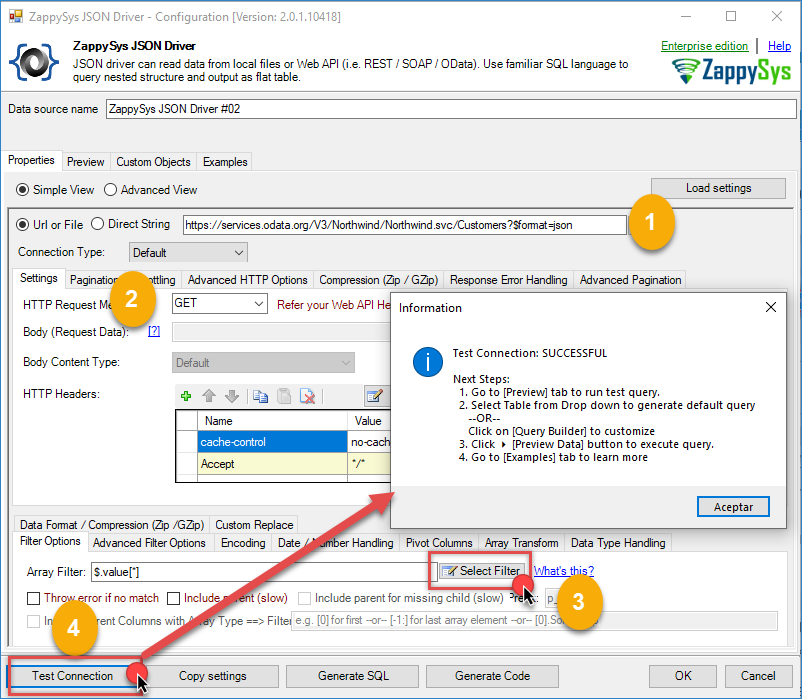Open the What's this? link

pos(564,571)
